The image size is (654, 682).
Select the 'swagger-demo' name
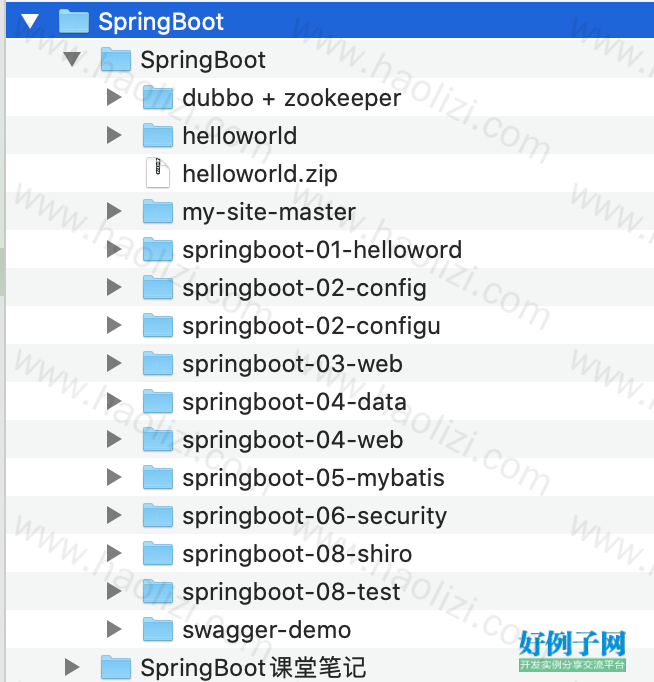tap(267, 630)
